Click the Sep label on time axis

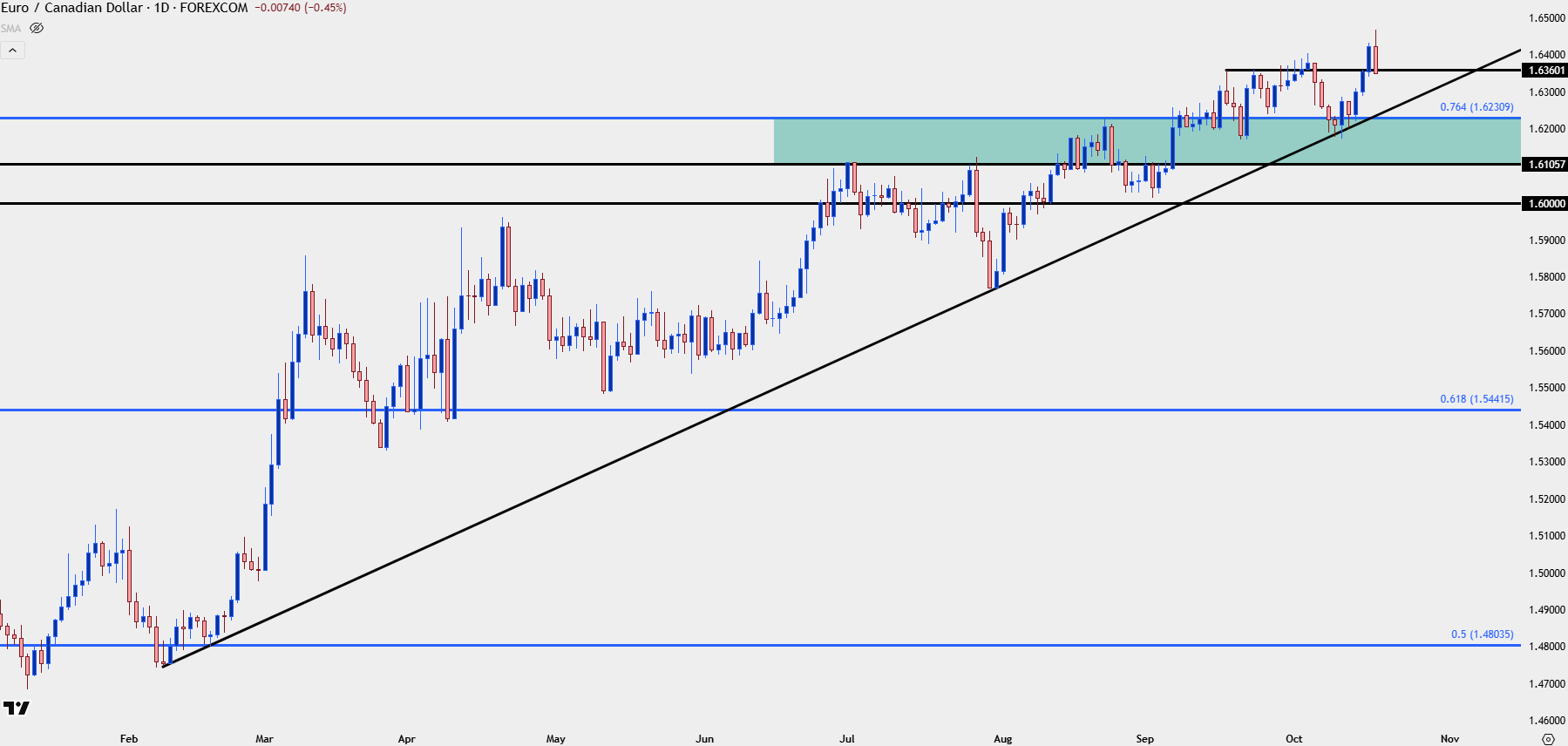(x=1144, y=739)
